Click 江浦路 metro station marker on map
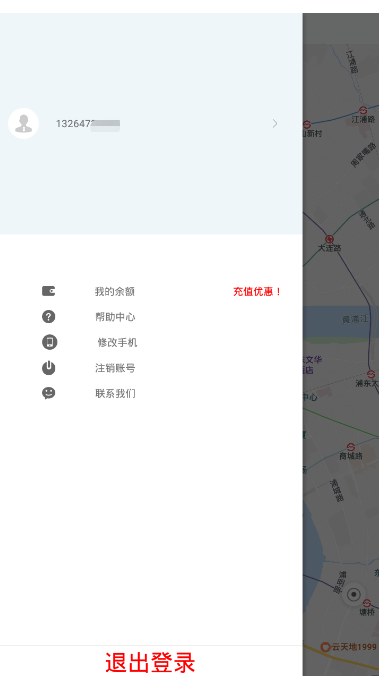Image resolution: width=379 pixels, height=676 pixels. [x=363, y=110]
